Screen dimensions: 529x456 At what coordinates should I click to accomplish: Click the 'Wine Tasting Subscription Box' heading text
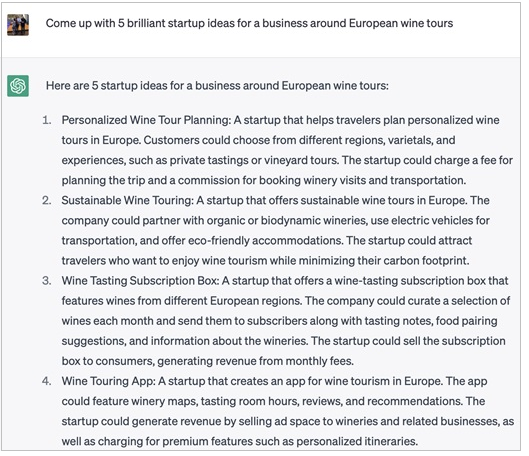coord(140,281)
